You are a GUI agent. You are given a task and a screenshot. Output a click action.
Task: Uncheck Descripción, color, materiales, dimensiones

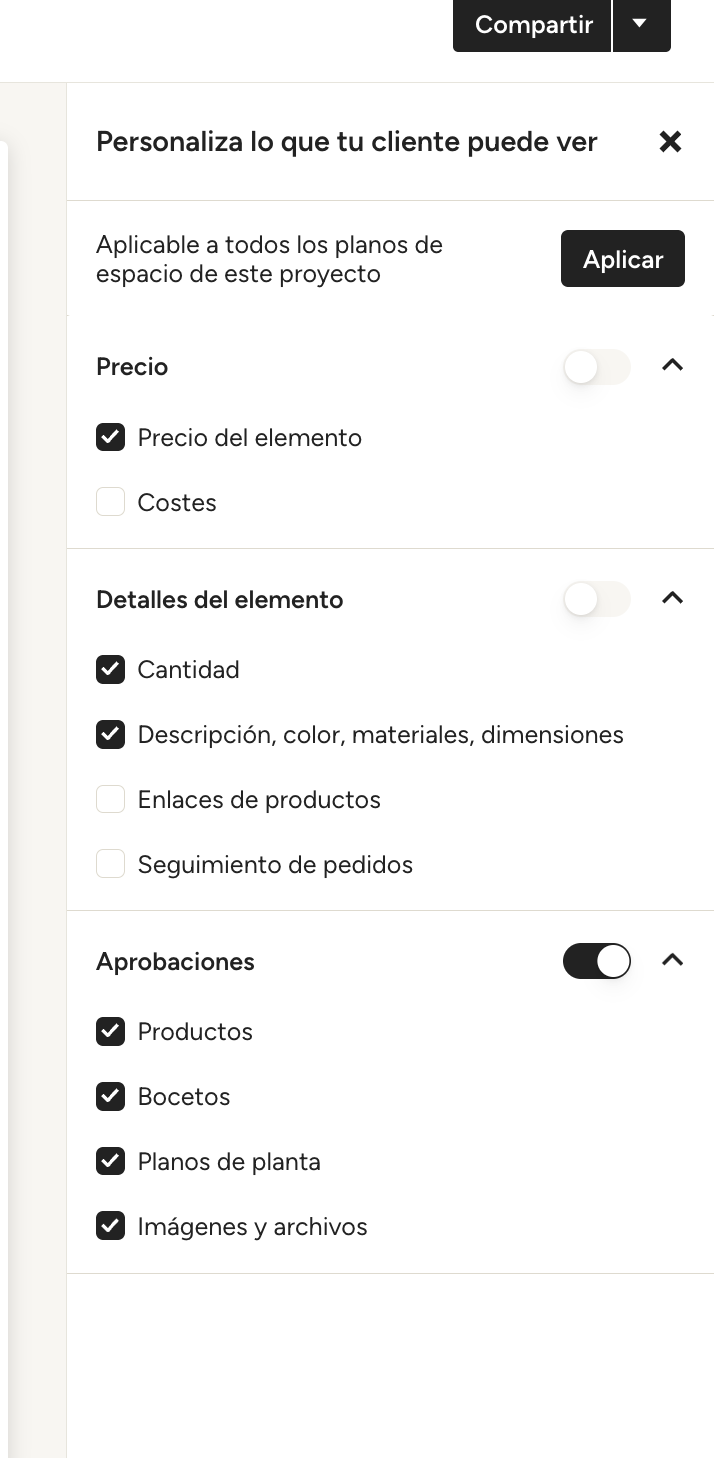111,735
